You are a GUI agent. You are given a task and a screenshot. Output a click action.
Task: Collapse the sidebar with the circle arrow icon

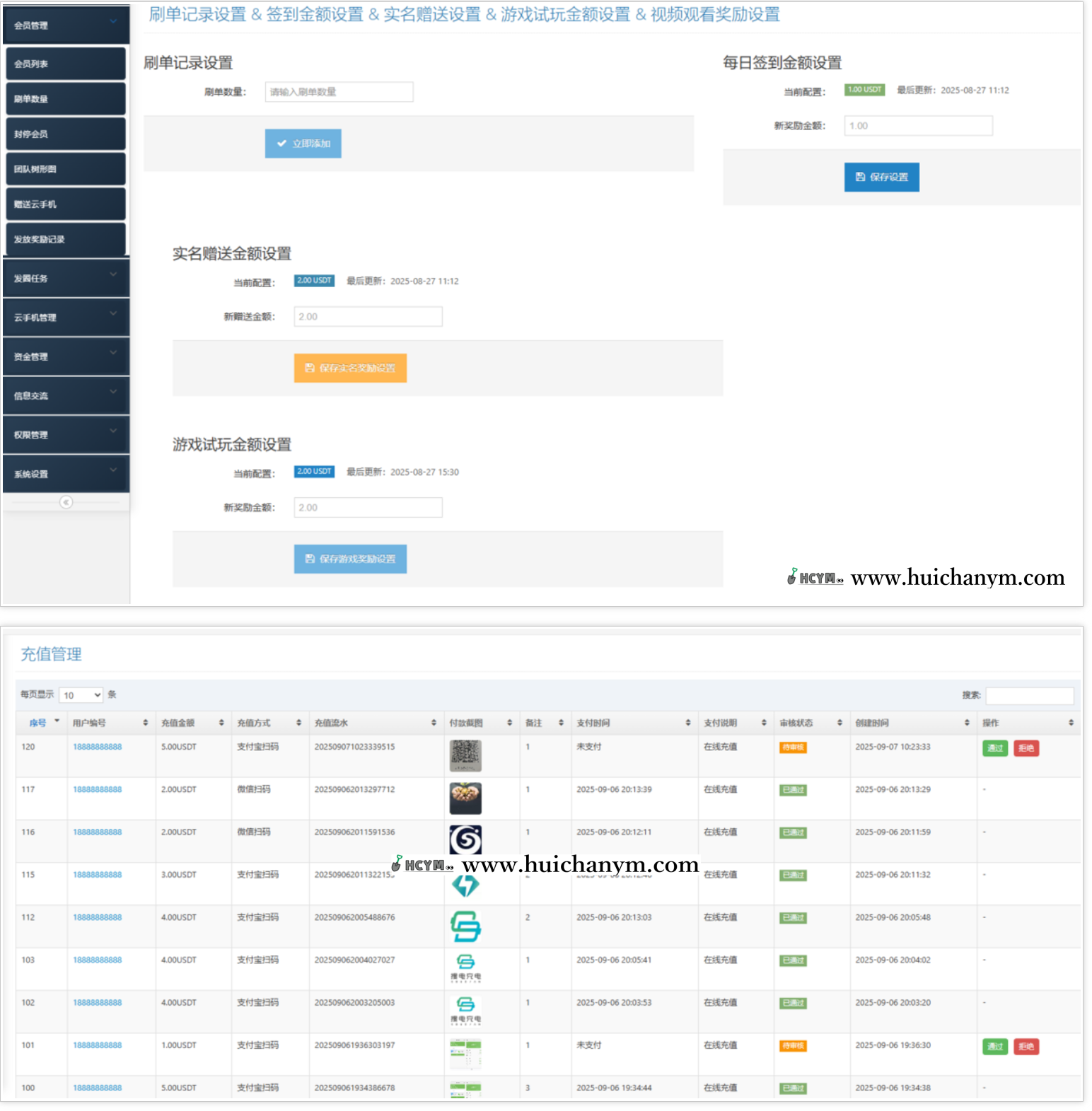coord(66,502)
